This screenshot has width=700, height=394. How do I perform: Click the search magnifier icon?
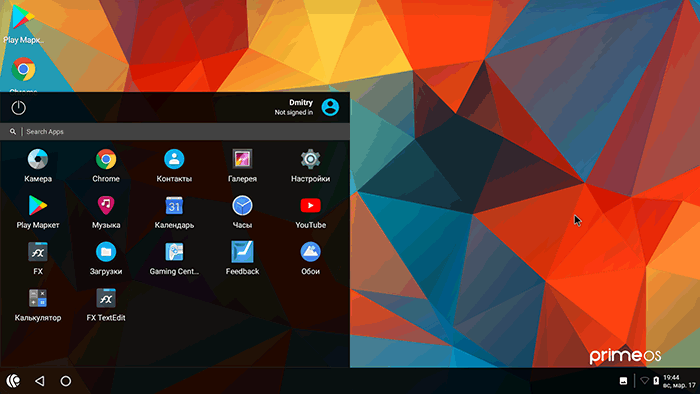pyautogui.click(x=13, y=132)
